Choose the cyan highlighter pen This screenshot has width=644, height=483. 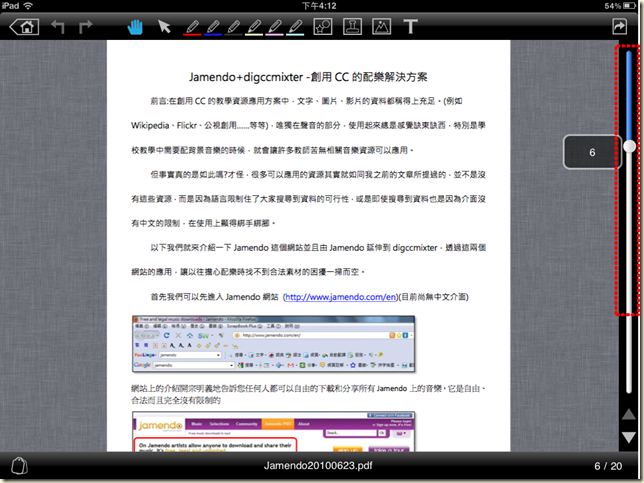coord(295,28)
